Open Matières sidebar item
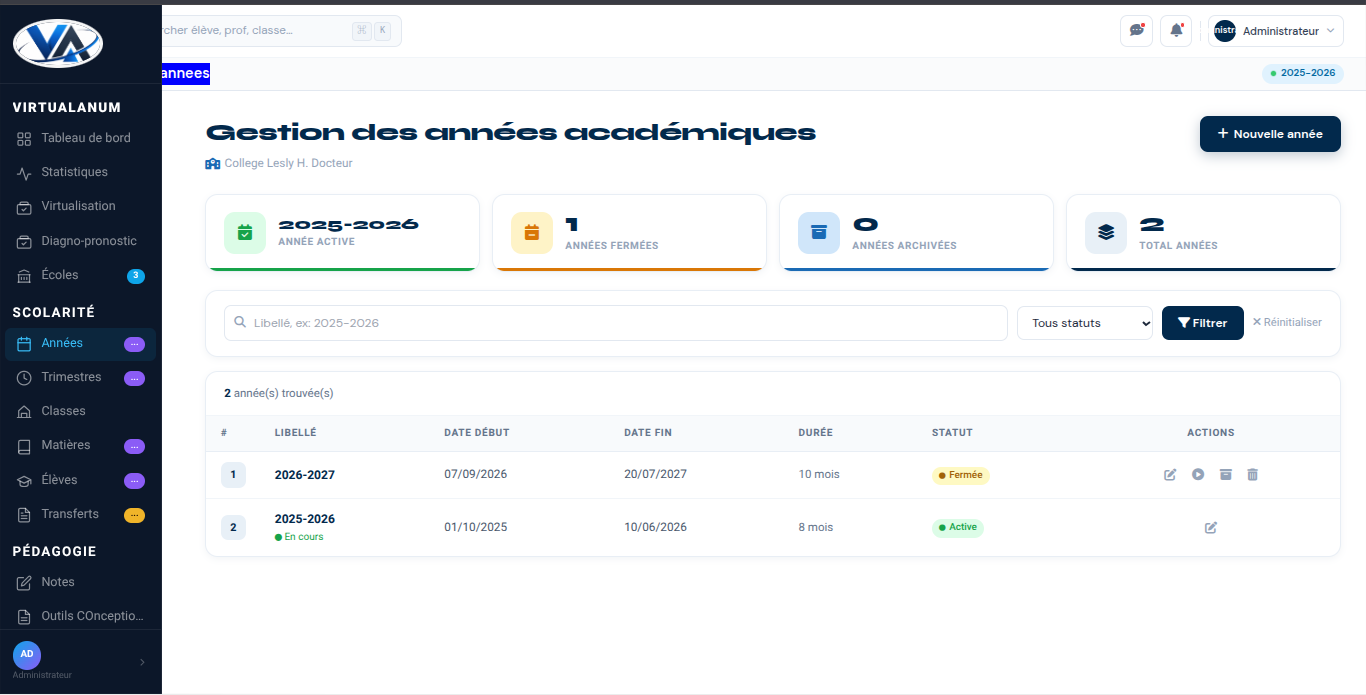Image resolution: width=1366 pixels, height=695 pixels. 81,445
